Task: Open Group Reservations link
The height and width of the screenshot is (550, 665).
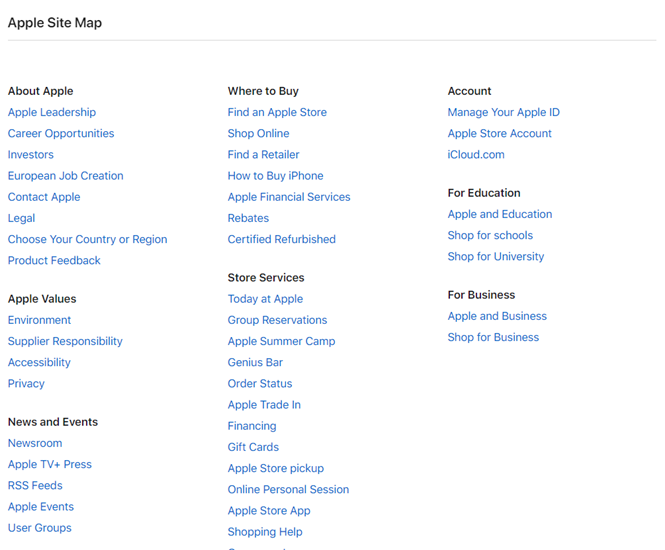Action: tap(277, 320)
